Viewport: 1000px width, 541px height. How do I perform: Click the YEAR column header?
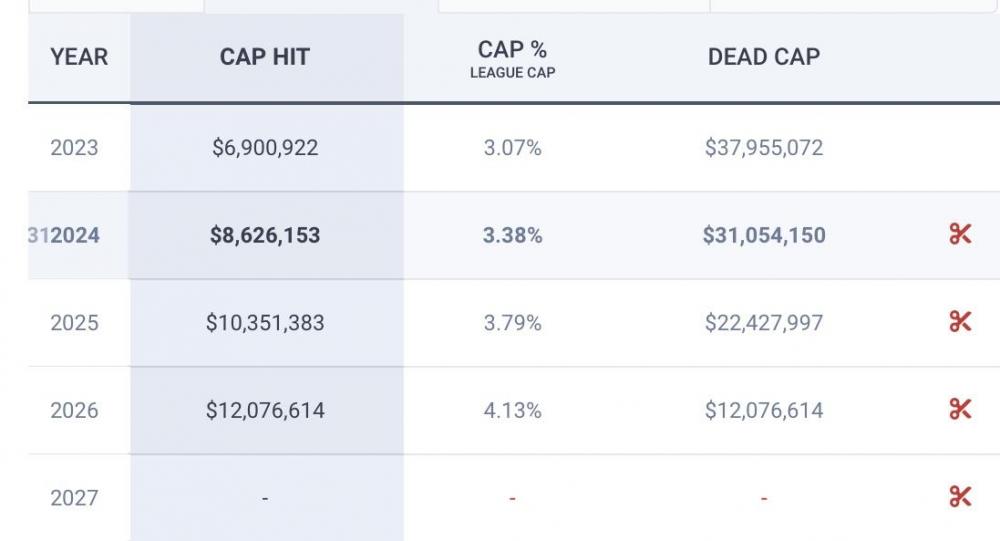[x=79, y=57]
